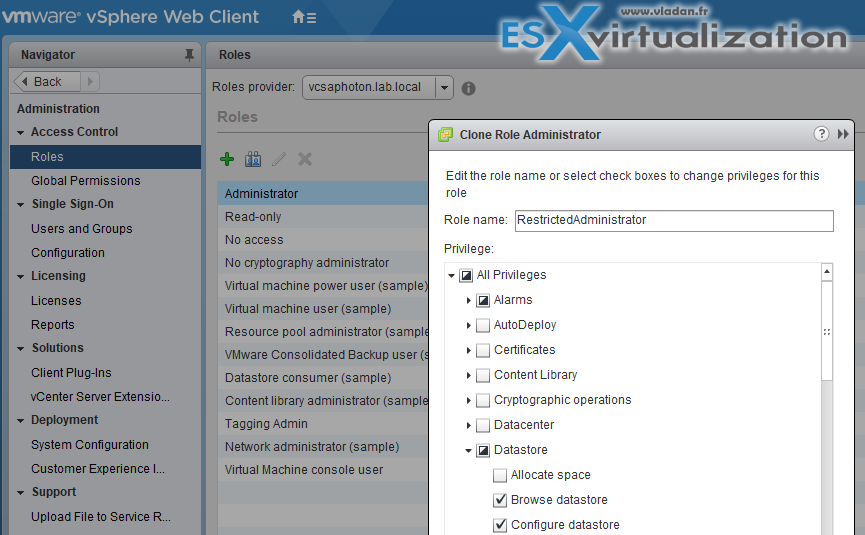865x535 pixels.
Task: Expand the Certificates privilege node
Action: [x=468, y=350]
